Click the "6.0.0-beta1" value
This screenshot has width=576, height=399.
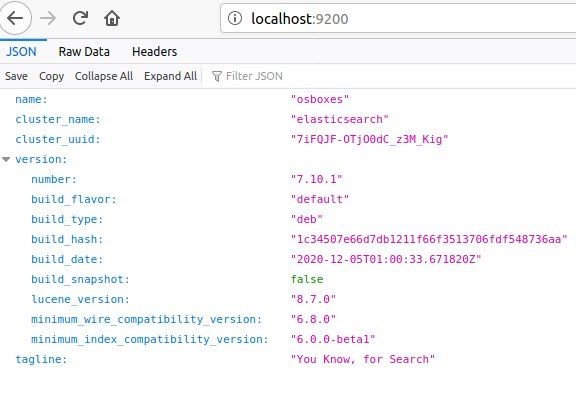click(333, 339)
